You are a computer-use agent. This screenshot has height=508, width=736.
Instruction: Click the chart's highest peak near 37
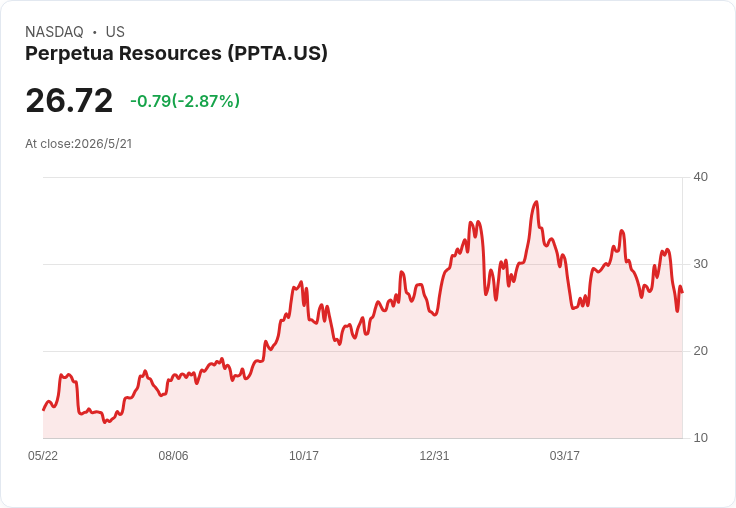click(x=536, y=202)
